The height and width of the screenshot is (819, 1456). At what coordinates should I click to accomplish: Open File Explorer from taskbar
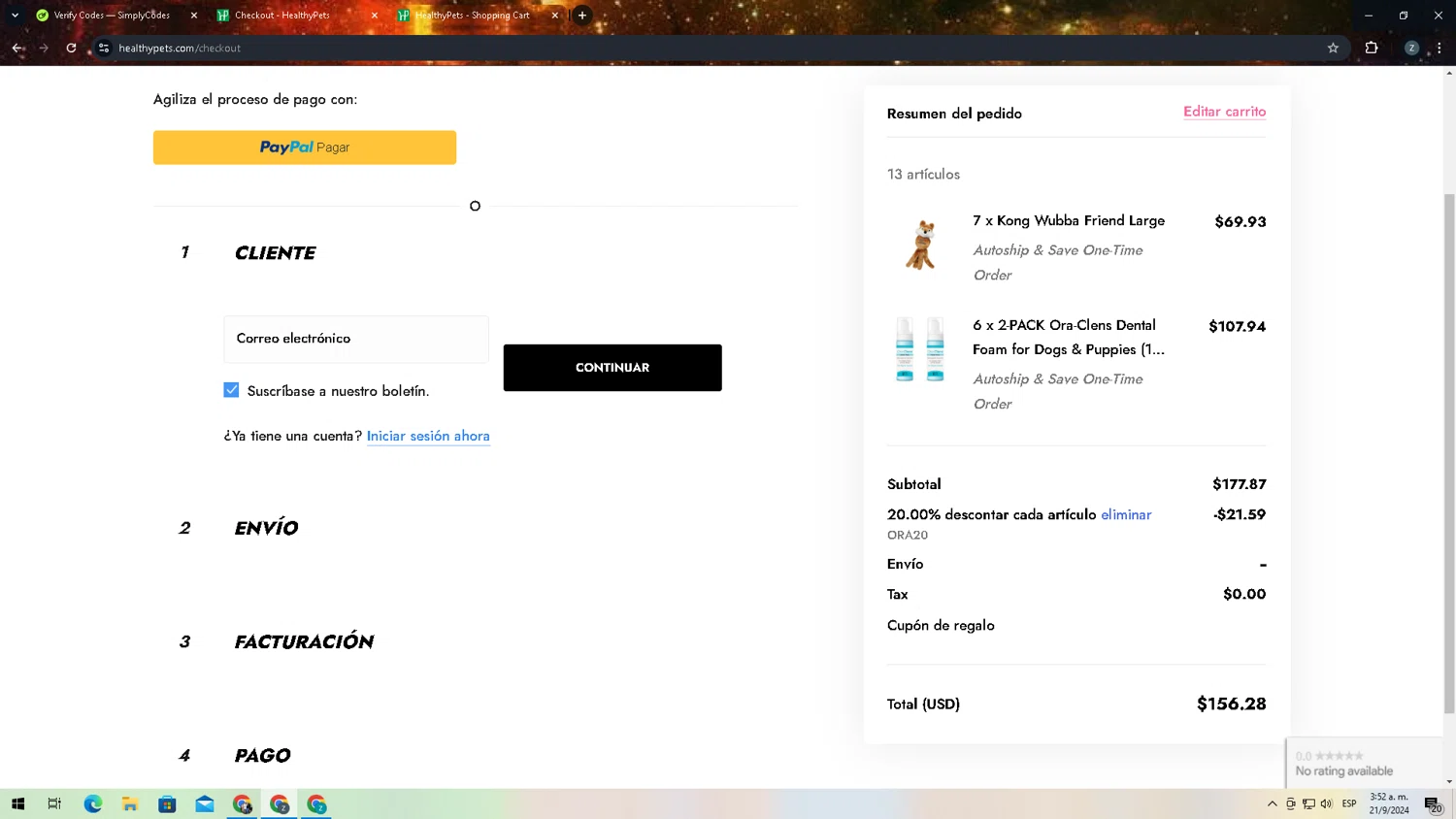(x=130, y=803)
